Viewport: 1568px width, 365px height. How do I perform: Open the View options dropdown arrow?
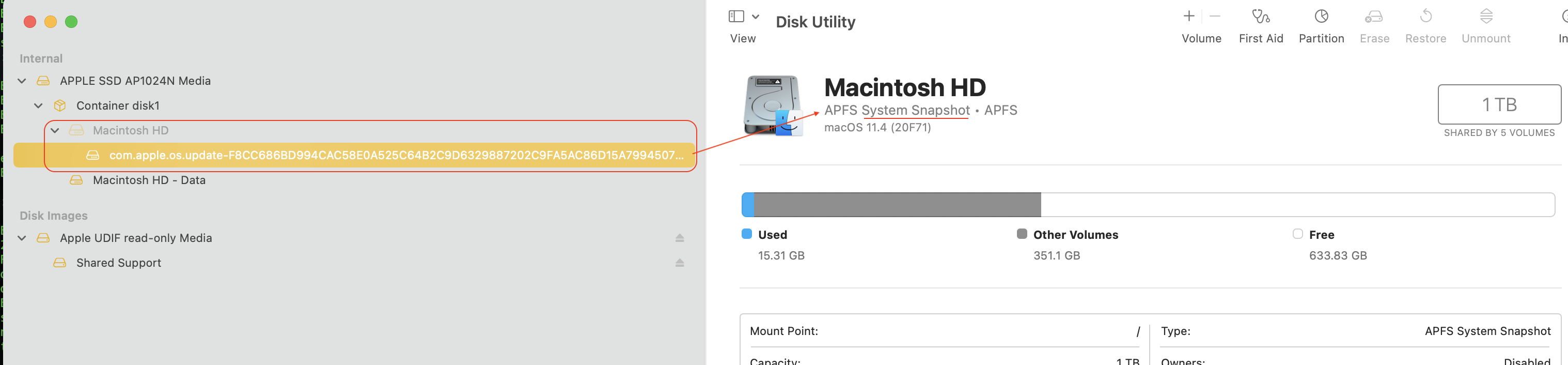[756, 17]
